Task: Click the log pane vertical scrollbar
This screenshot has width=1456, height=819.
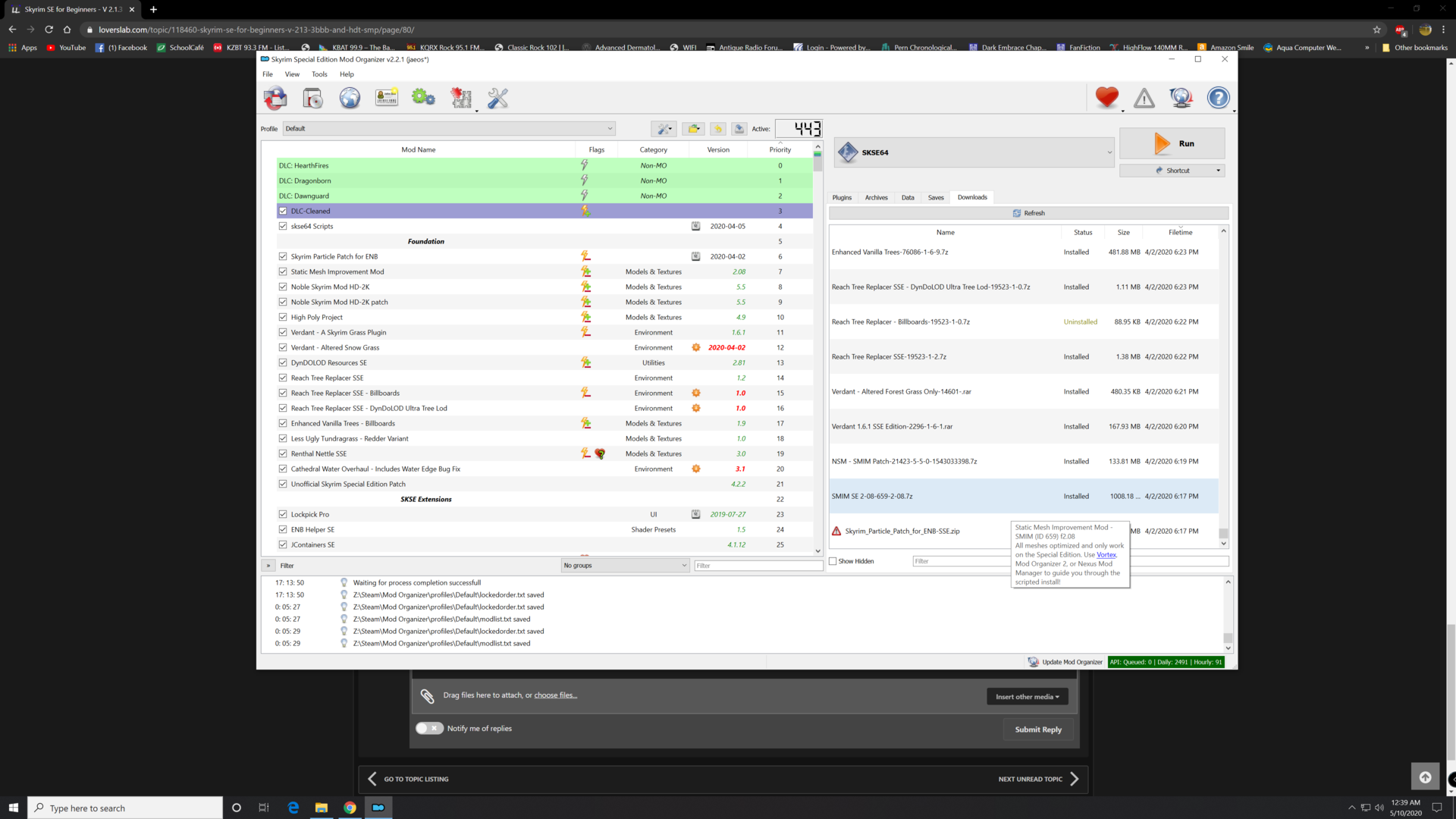Action: (1228, 615)
